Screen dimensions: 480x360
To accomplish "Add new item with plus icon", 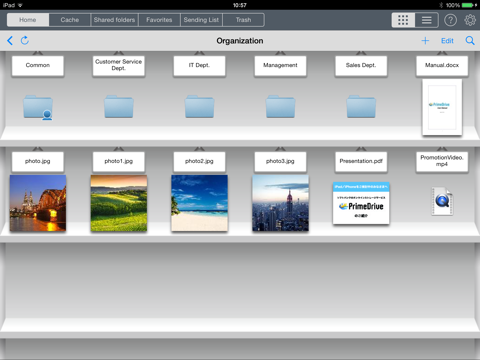I will pos(425,41).
